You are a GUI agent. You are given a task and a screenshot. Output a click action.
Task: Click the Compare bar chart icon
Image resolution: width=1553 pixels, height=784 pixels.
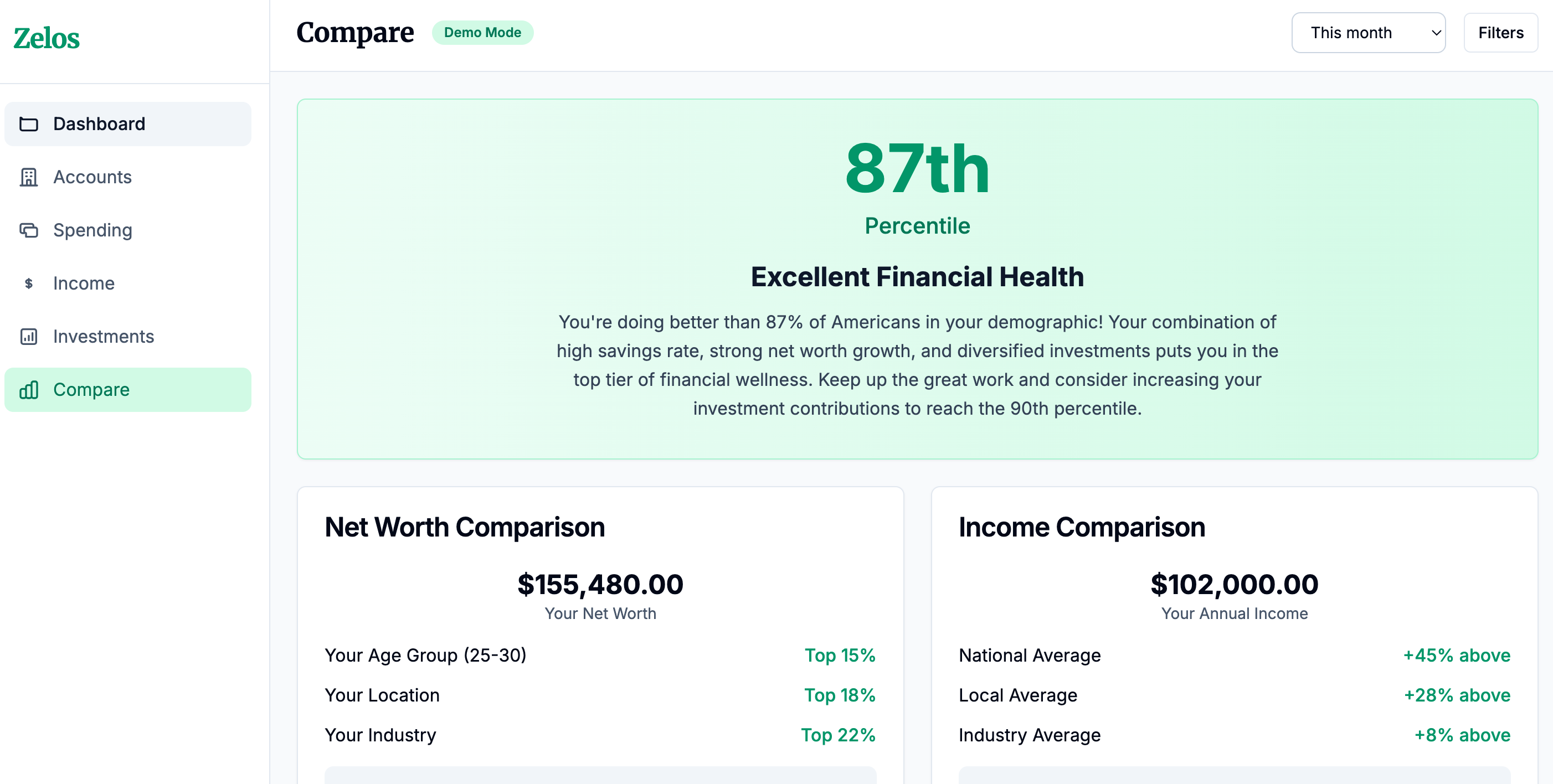(28, 390)
